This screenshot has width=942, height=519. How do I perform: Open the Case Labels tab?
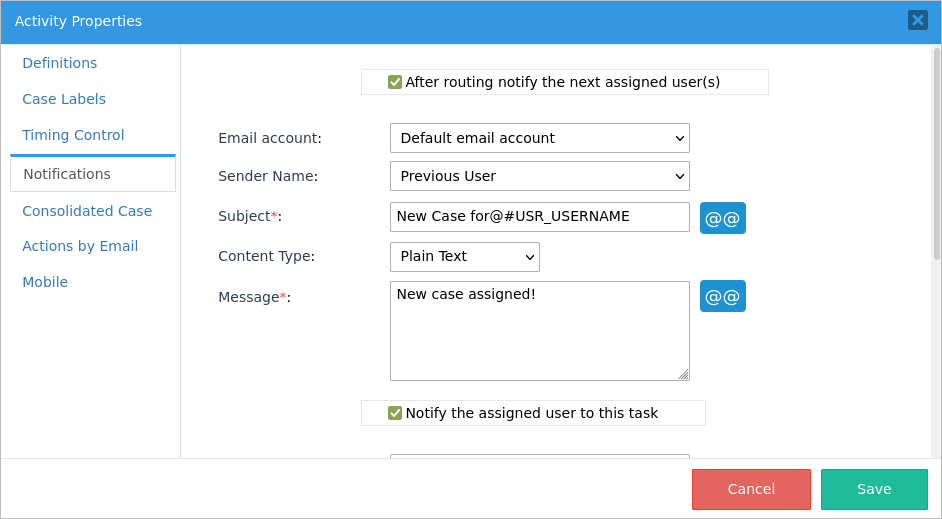point(64,99)
